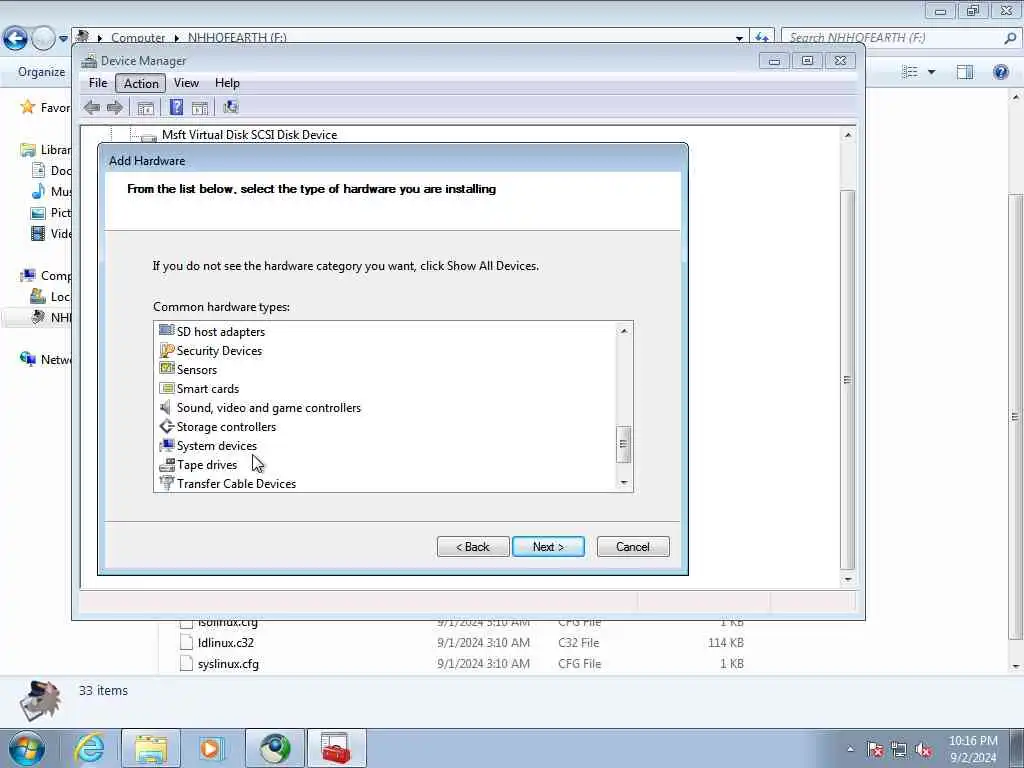Viewport: 1024px width, 768px height.
Task: Click Computer in Explorer address breadcrumb
Action: (x=138, y=38)
